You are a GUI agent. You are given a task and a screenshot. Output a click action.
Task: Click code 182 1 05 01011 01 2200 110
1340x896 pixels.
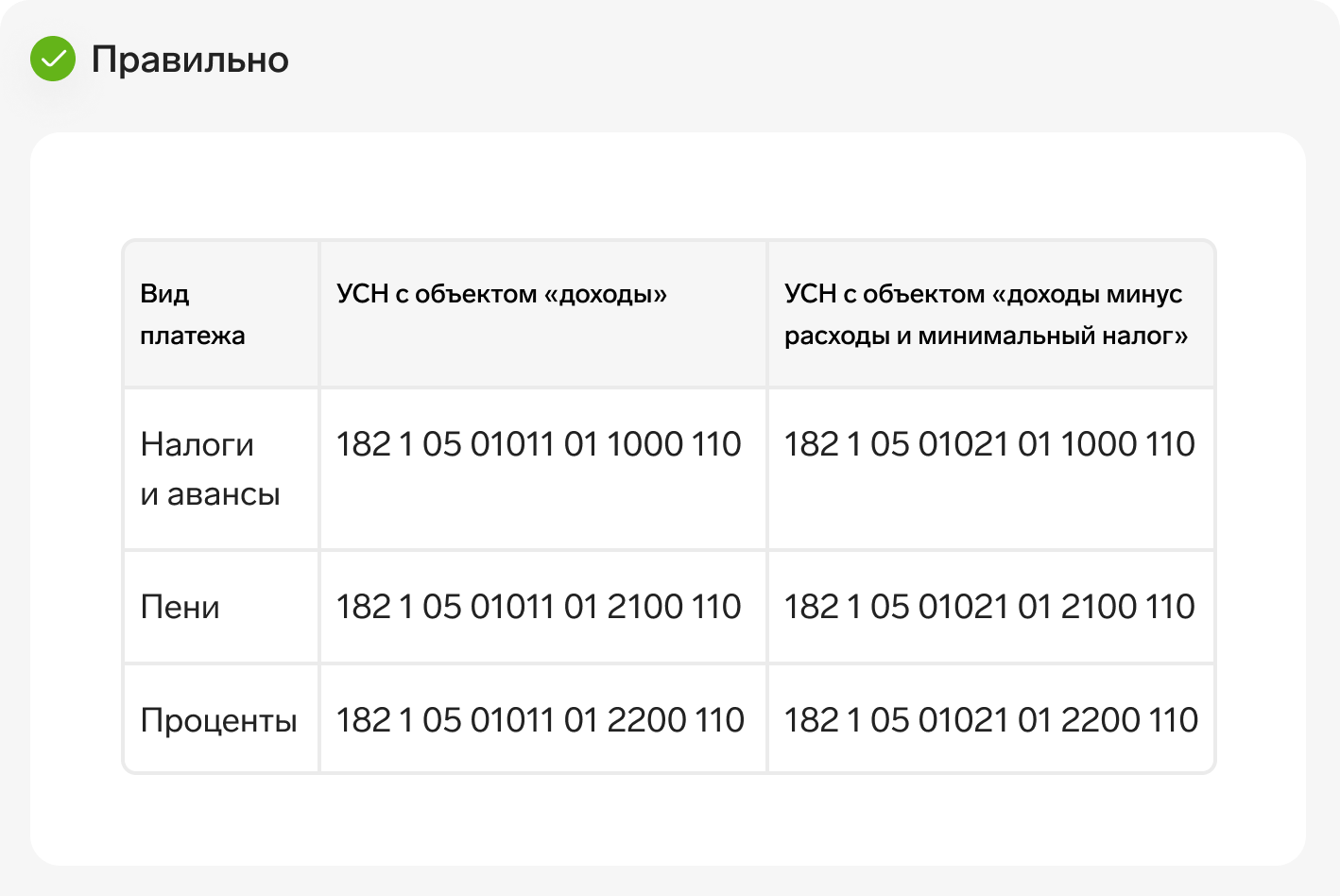tap(541, 720)
